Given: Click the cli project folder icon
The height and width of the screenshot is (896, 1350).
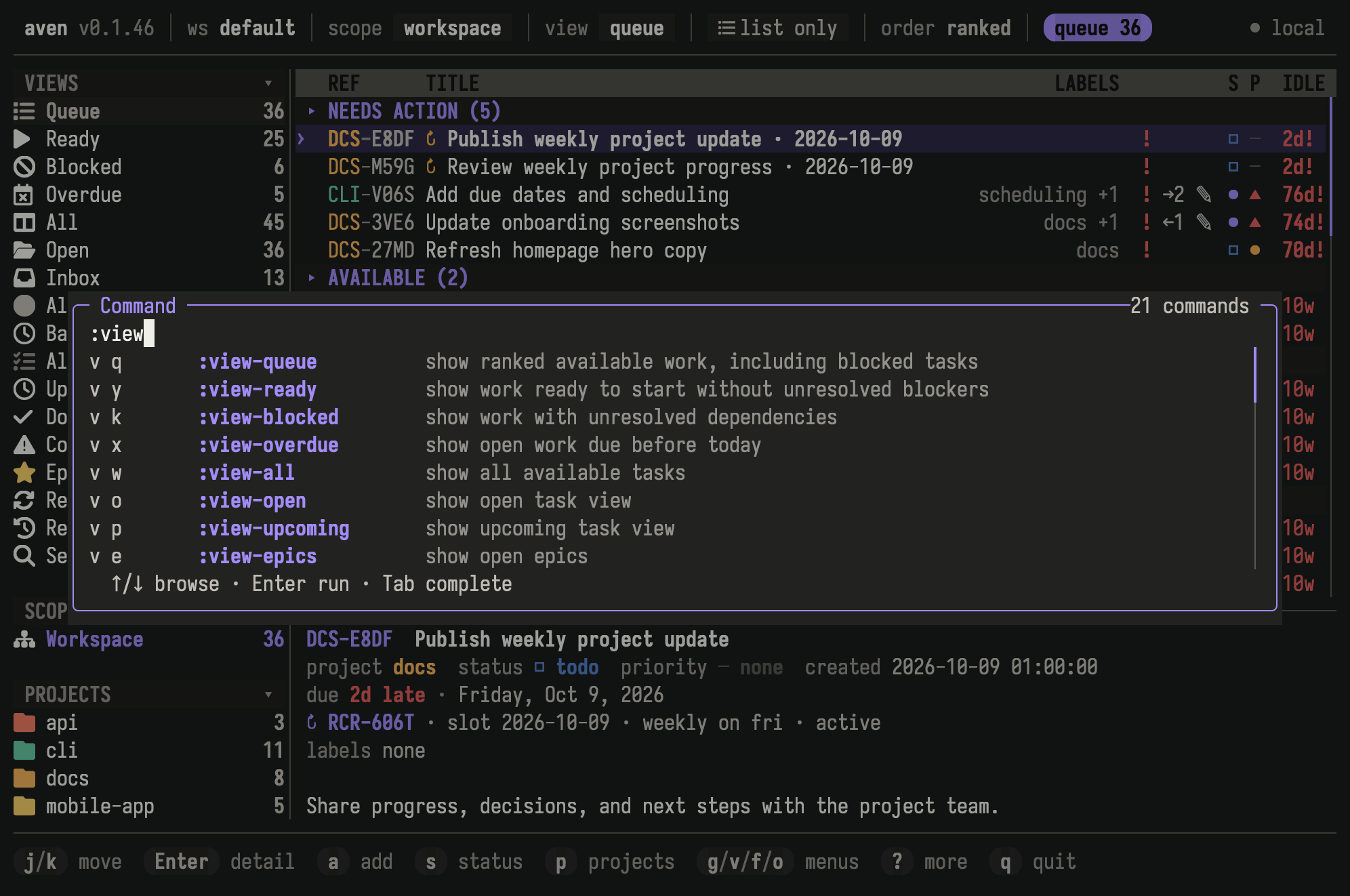Looking at the screenshot, I should click(x=24, y=750).
